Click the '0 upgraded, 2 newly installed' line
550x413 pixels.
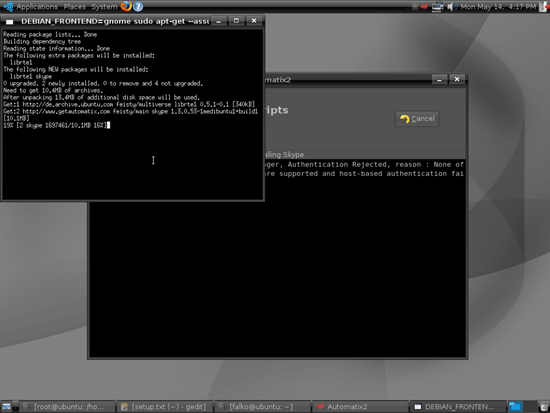(103, 84)
